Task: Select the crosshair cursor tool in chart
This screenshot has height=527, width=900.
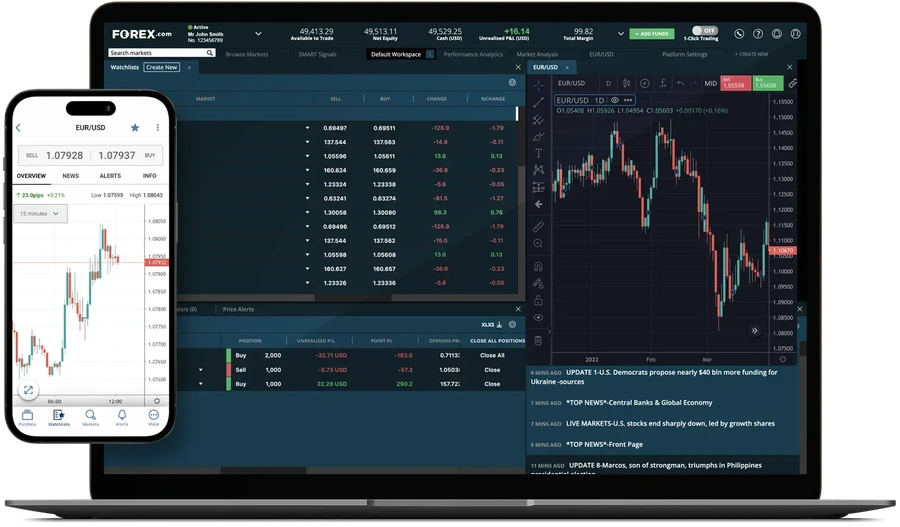Action: tap(538, 86)
